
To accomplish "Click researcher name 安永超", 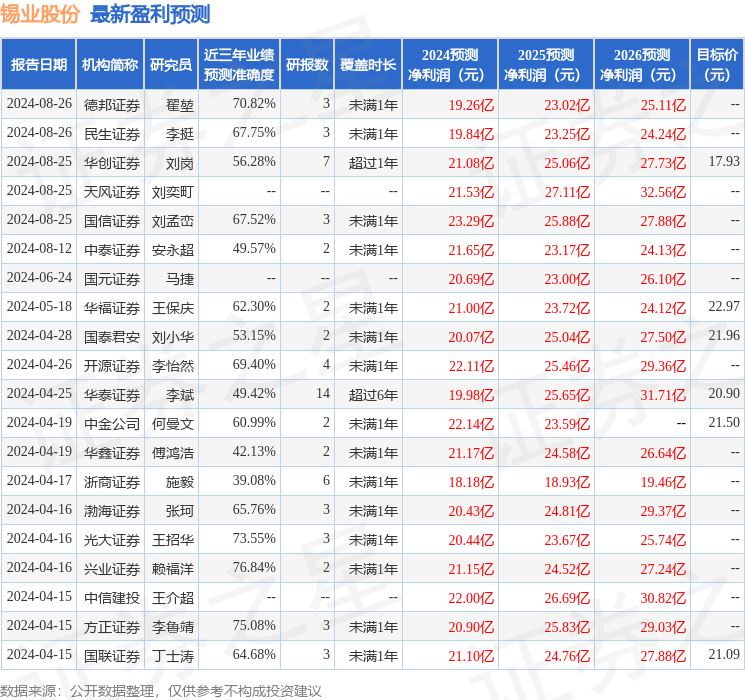I will 172,249.
